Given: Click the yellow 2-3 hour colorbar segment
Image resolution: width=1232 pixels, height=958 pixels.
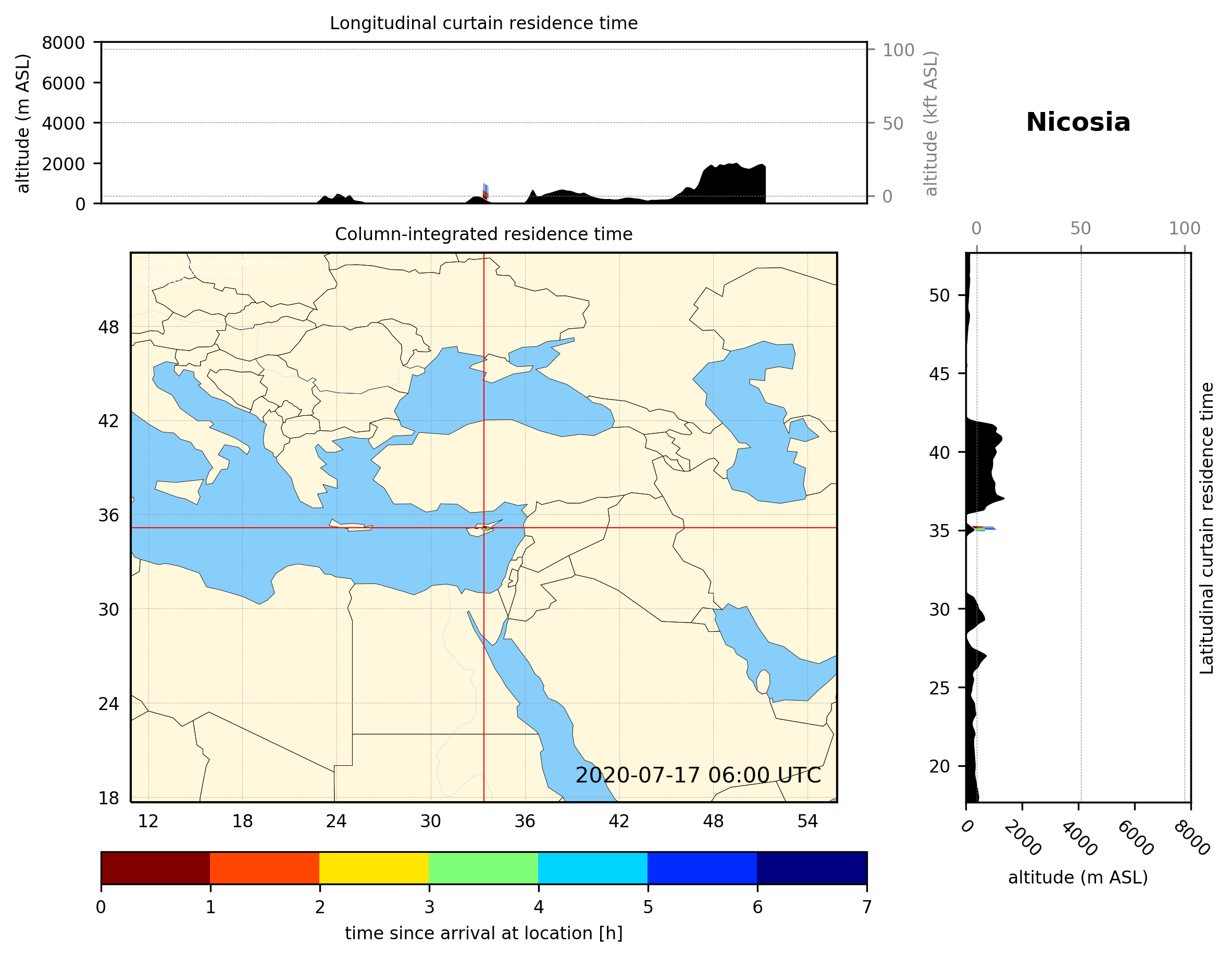Looking at the screenshot, I should click(x=374, y=868).
